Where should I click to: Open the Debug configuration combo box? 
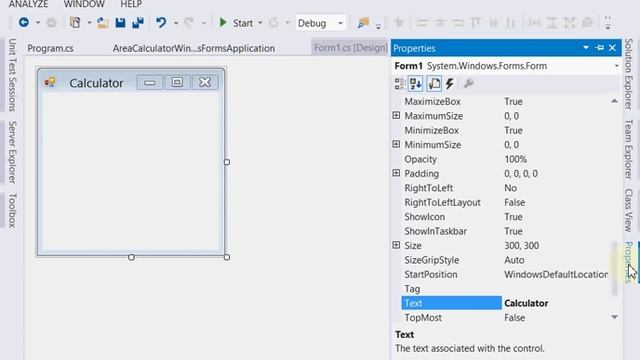320,23
